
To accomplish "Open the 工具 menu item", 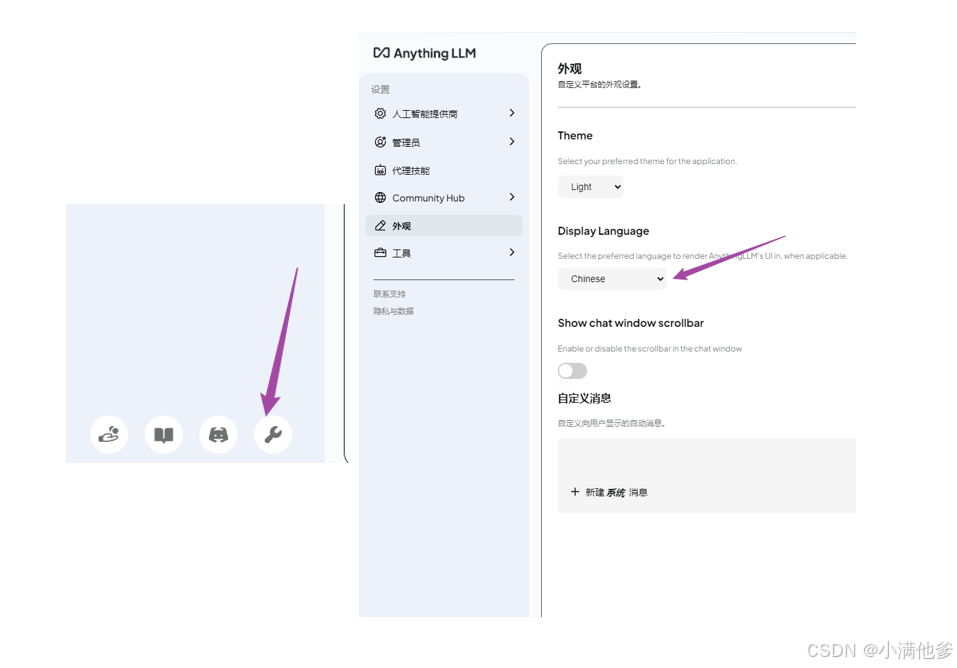I will [444, 253].
